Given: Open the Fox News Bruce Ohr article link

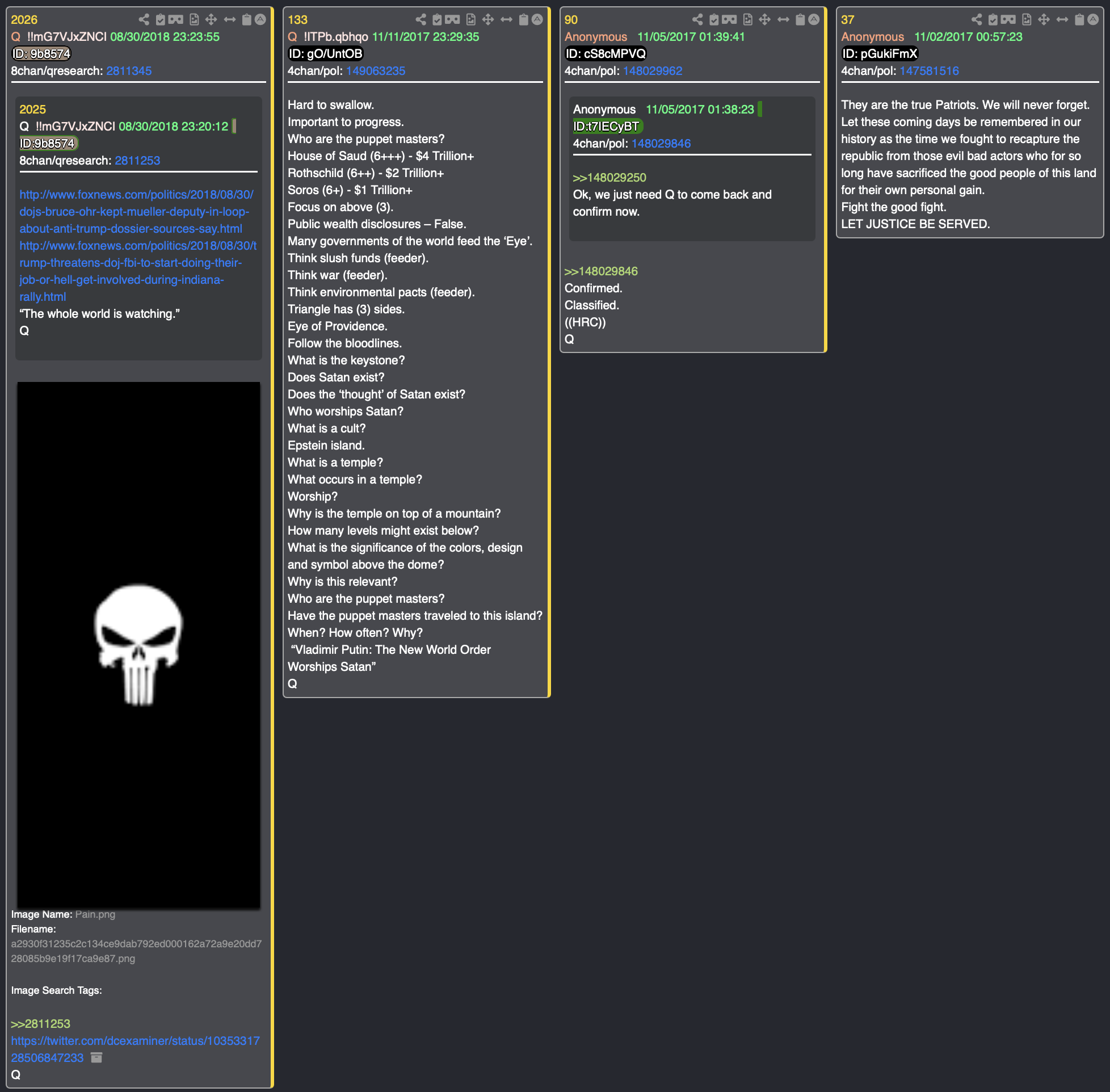Looking at the screenshot, I should point(136,211).
